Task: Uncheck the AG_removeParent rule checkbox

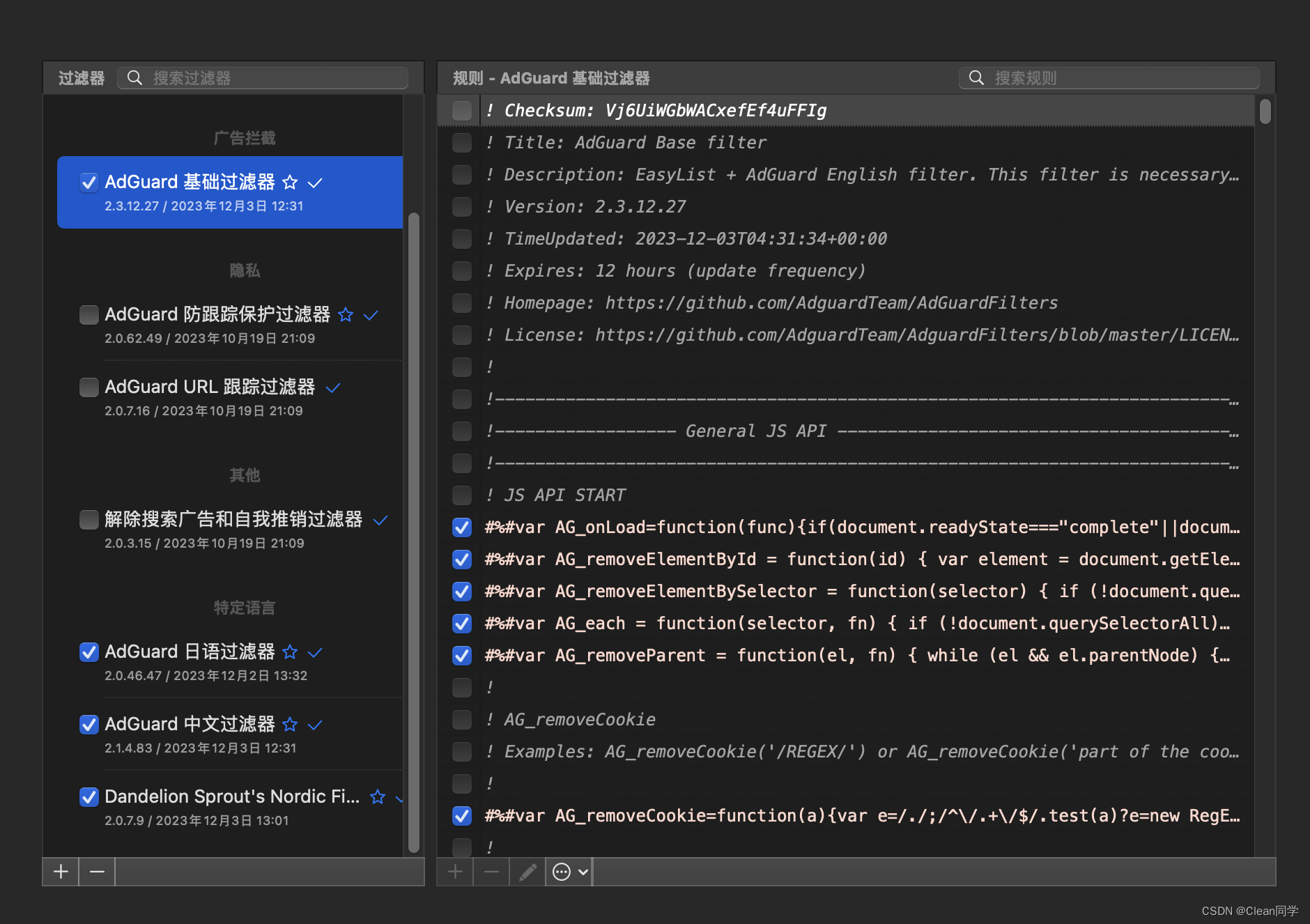Action: (x=462, y=656)
